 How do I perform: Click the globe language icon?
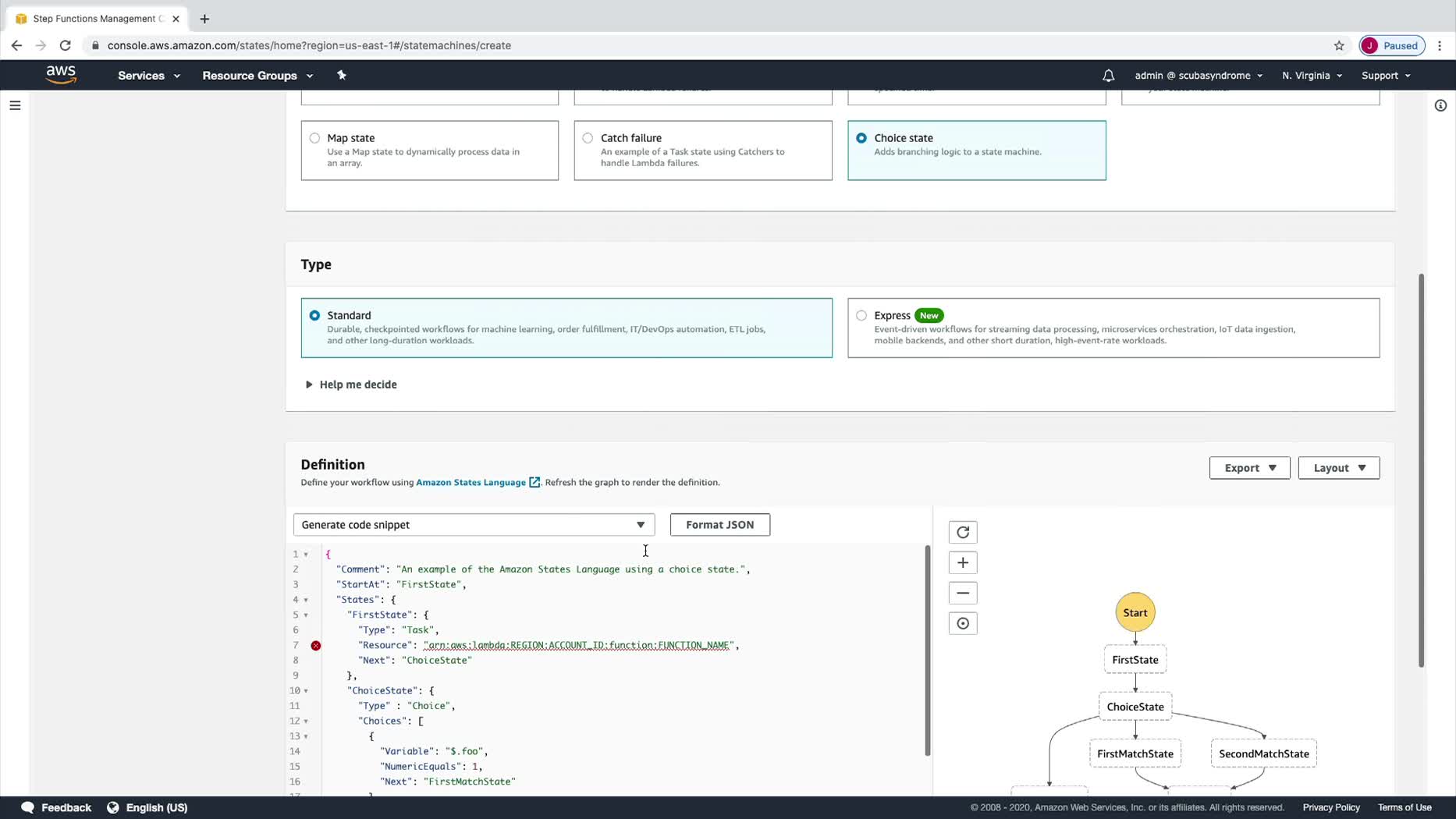[113, 807]
